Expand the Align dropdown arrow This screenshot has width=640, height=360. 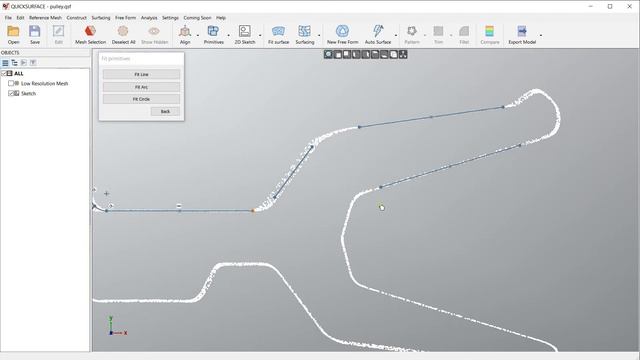tap(198, 36)
